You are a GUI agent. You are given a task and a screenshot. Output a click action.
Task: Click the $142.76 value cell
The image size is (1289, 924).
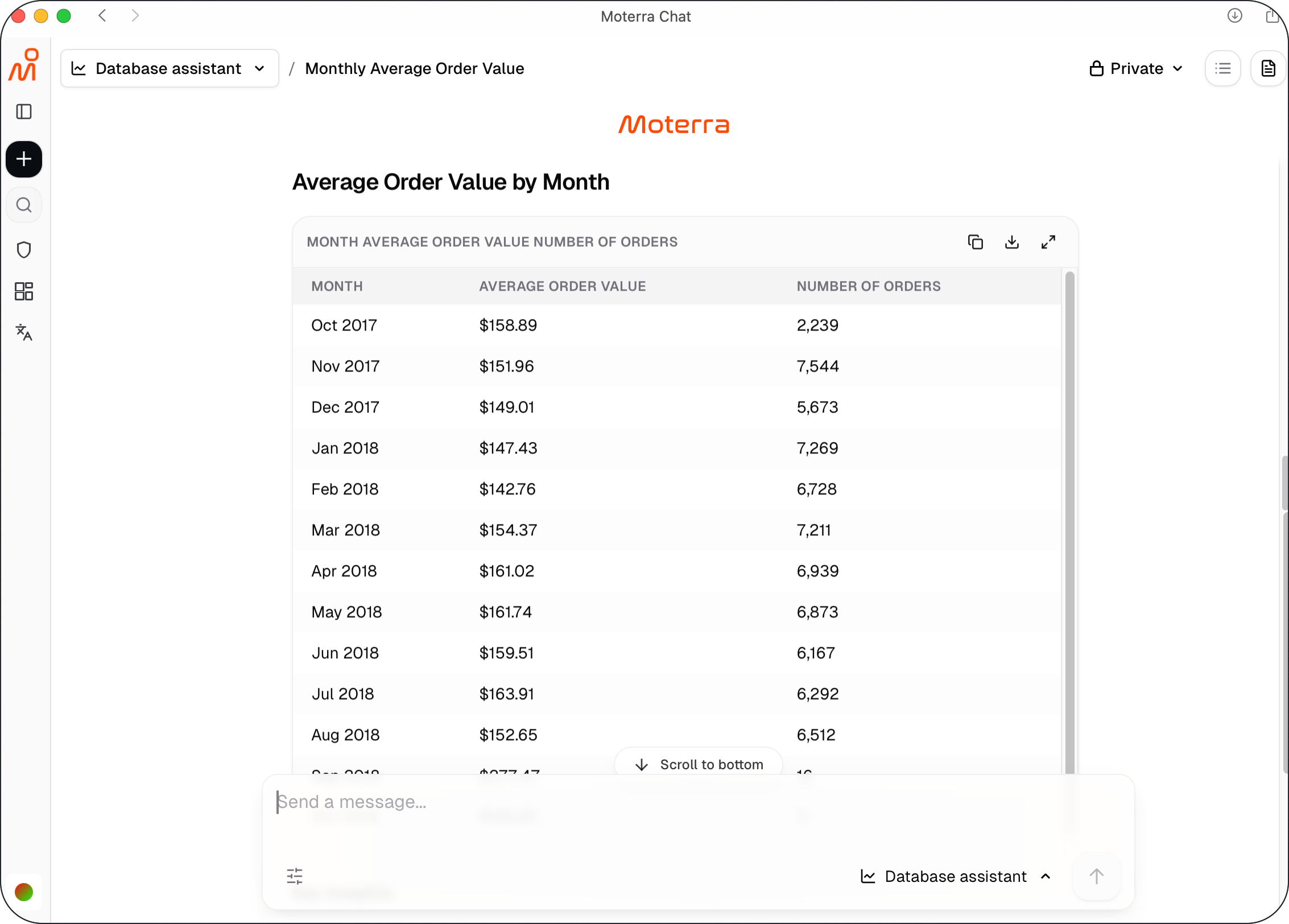point(507,489)
